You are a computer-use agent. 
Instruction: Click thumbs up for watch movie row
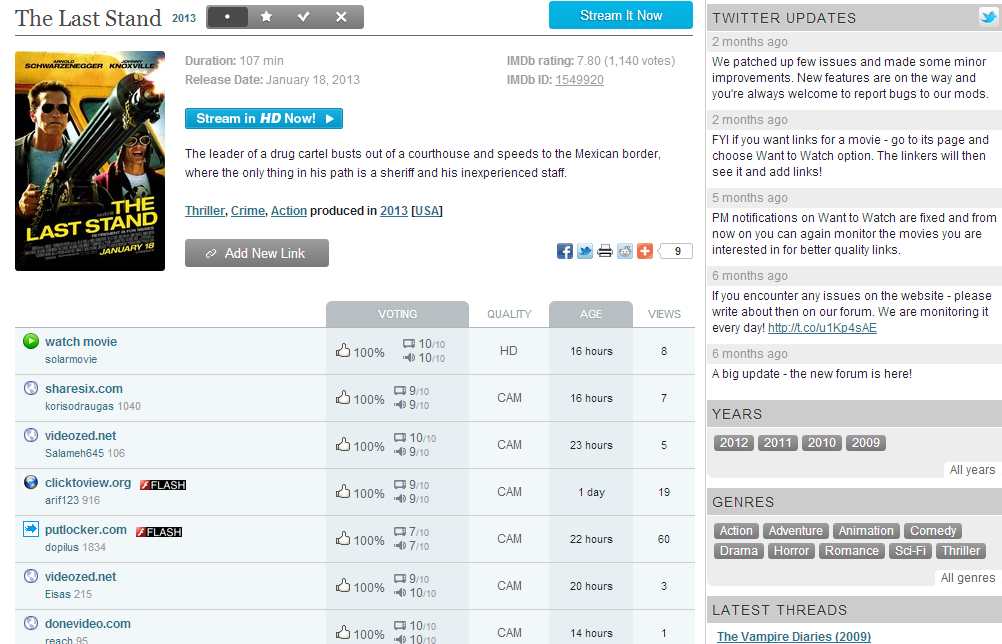coord(343,350)
